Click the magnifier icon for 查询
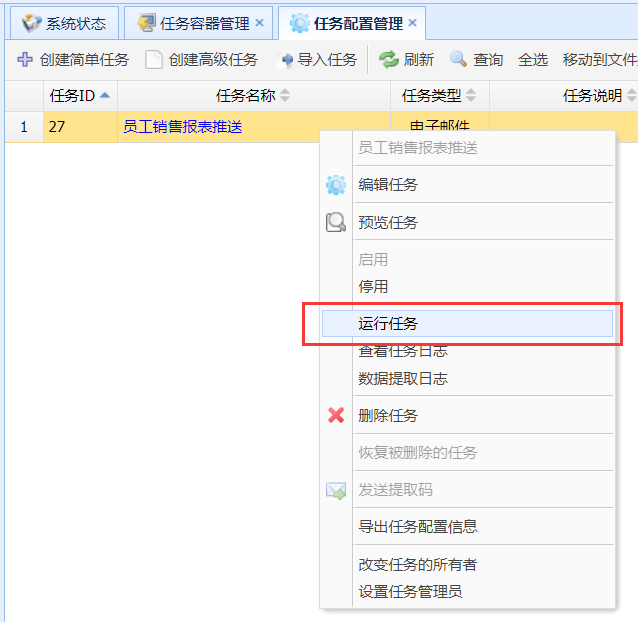Image resolution: width=638 pixels, height=622 pixels. tap(458, 59)
